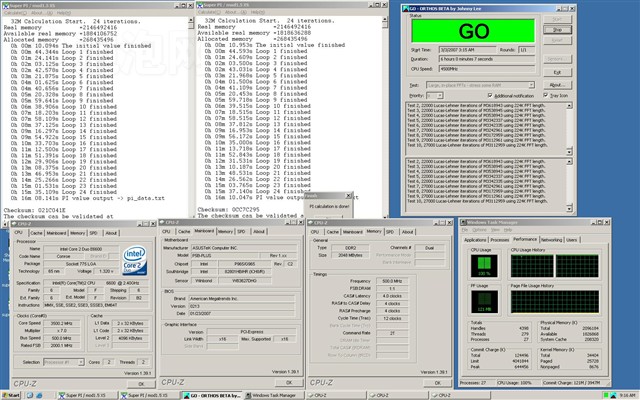Screen dimensions: 640x400
Task: Switch to Task Manager Processes tab
Action: pyautogui.click(x=499, y=240)
